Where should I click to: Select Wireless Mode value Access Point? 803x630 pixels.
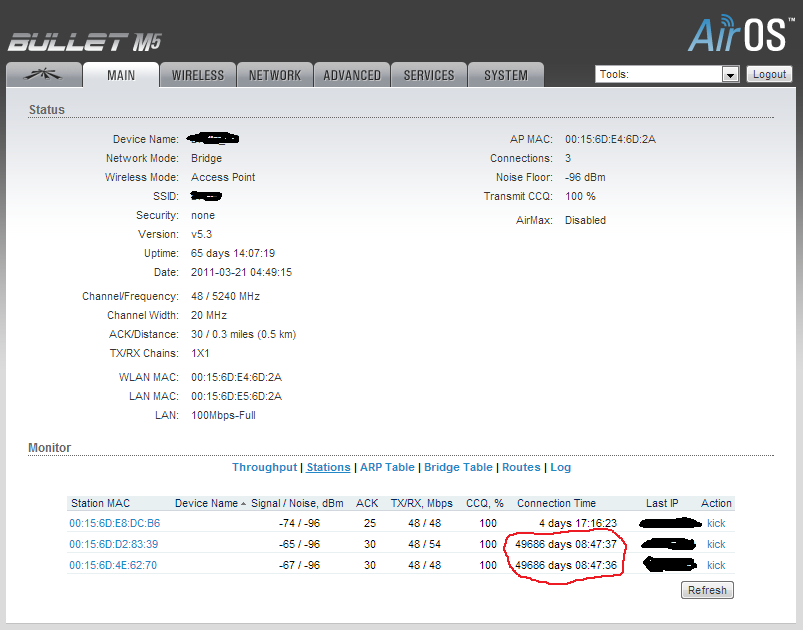click(x=223, y=177)
